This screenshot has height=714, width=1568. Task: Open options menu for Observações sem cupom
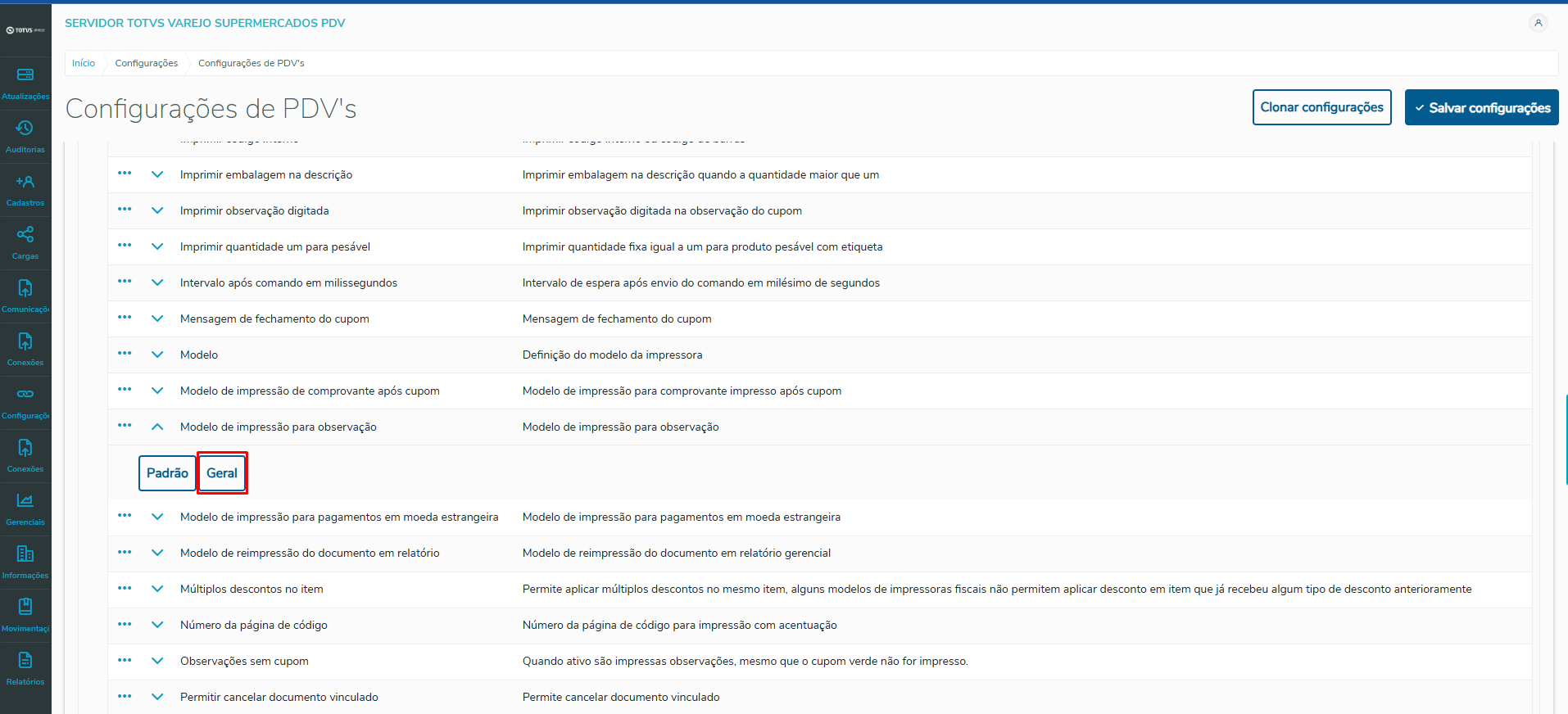click(125, 660)
